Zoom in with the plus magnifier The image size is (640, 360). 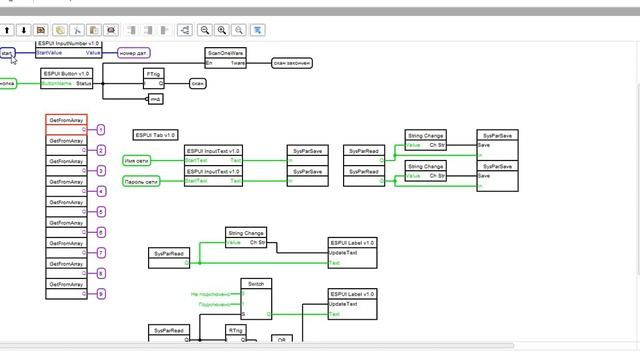[x=222, y=30]
